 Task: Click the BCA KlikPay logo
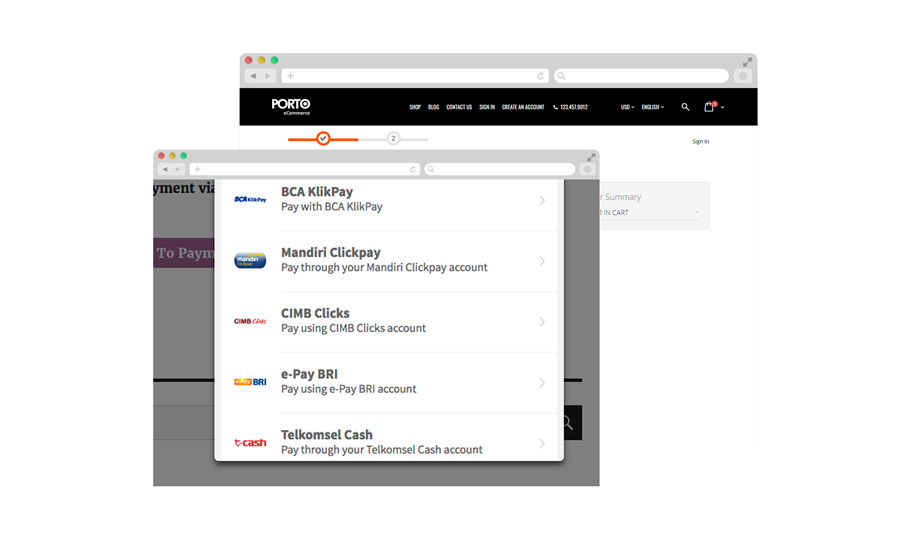(250, 200)
